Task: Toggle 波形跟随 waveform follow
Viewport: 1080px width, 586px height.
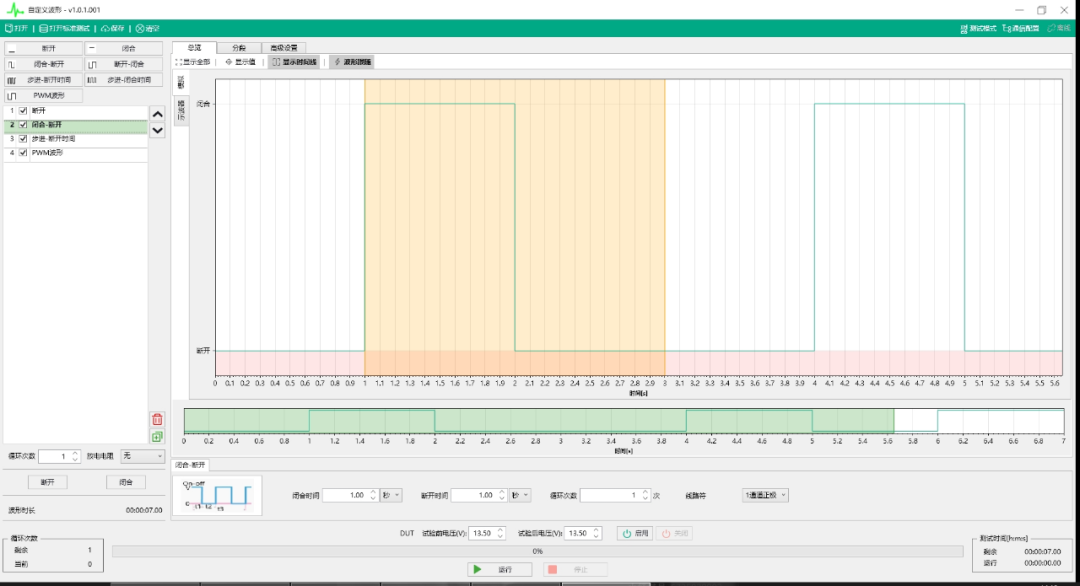Action: [352, 62]
